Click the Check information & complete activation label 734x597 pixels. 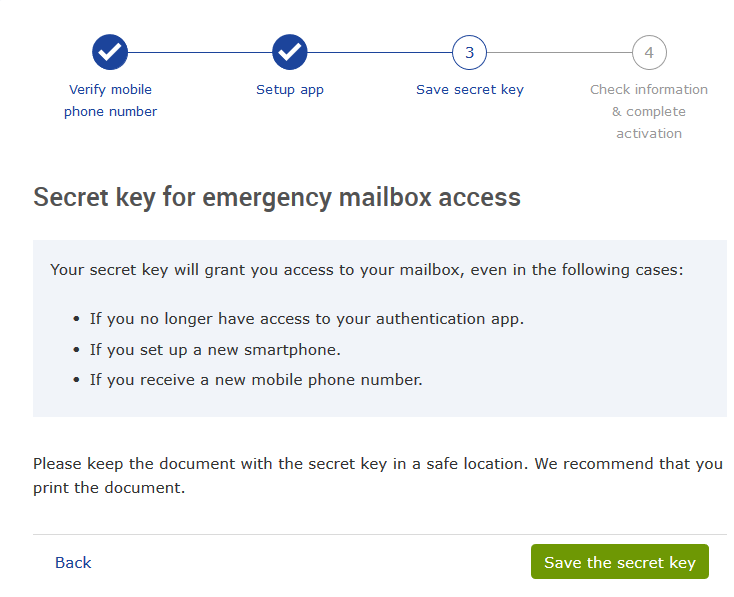[649, 111]
